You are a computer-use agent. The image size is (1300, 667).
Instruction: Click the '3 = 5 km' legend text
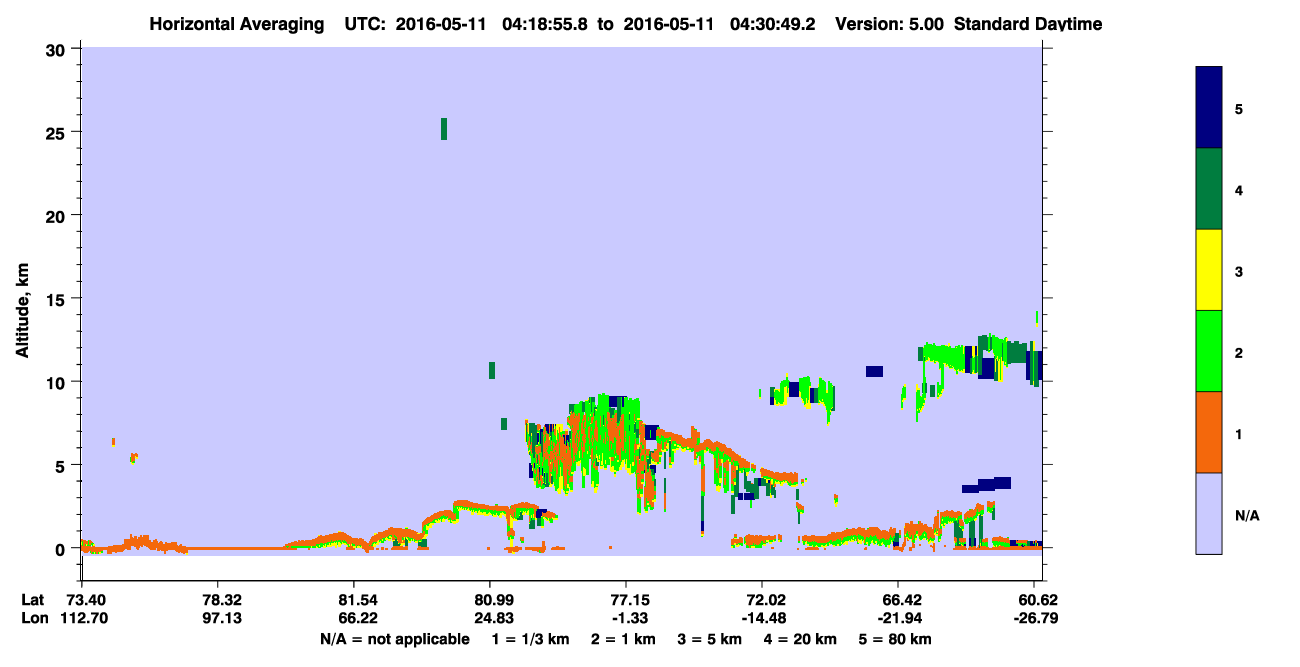711,639
